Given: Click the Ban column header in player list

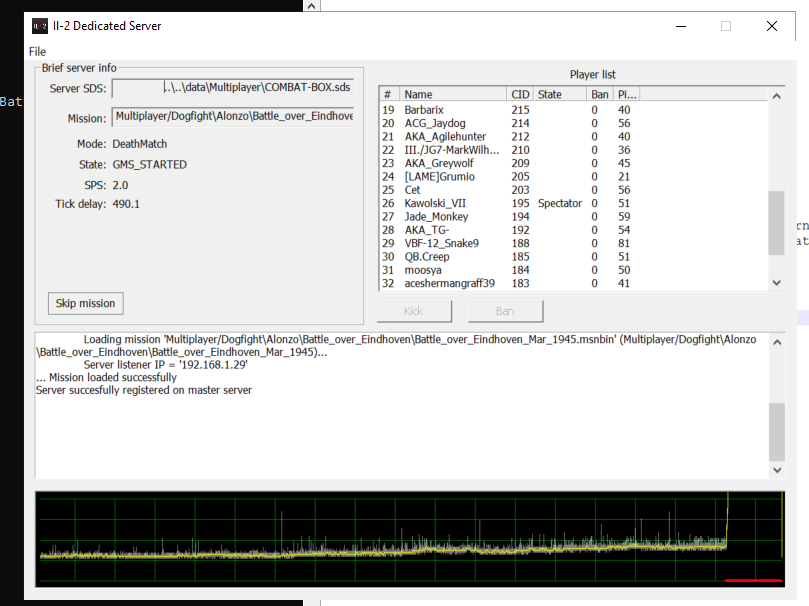Looking at the screenshot, I should (599, 94).
